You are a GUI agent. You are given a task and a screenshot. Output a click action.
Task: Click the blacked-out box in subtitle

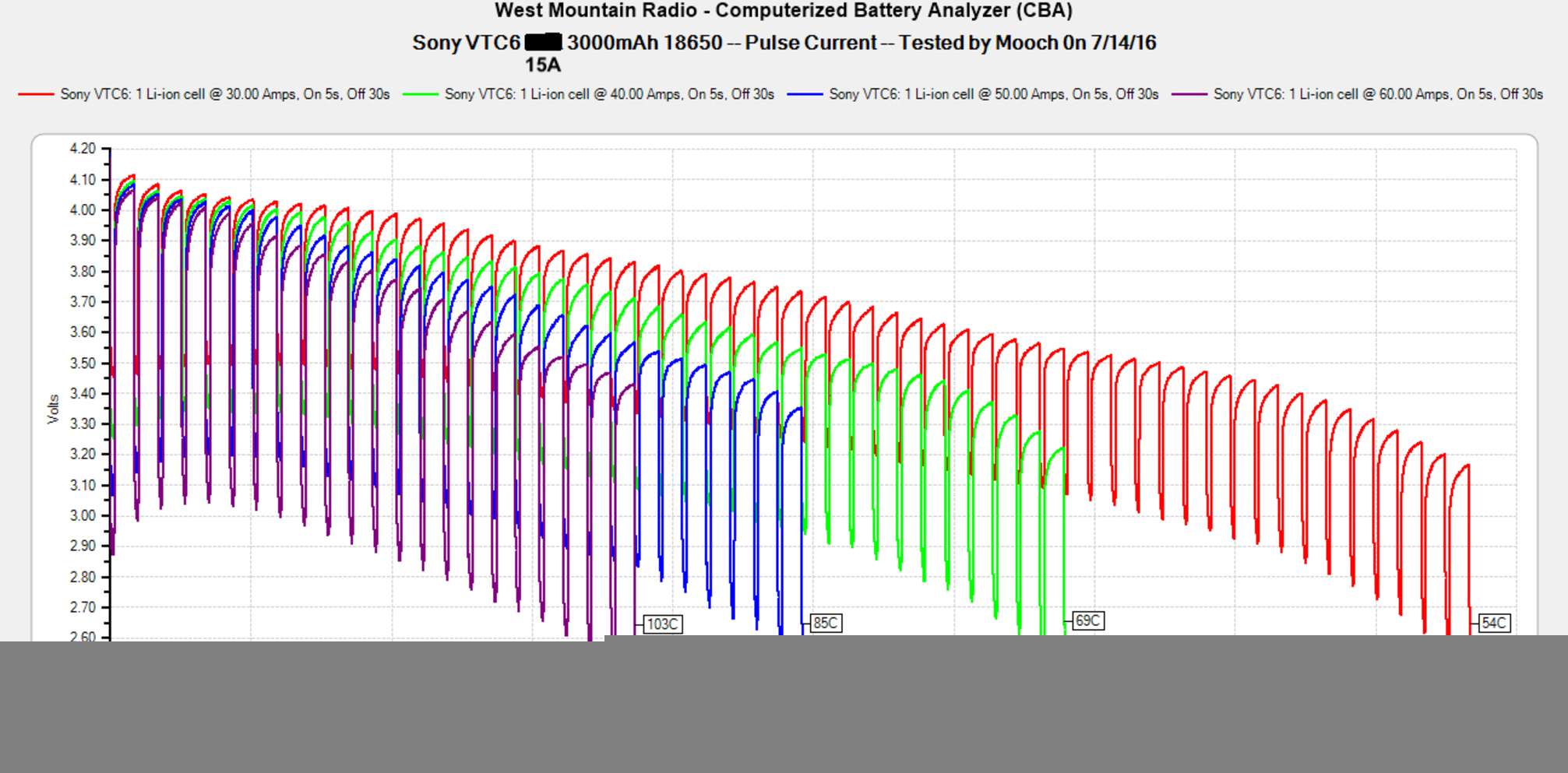pyautogui.click(x=543, y=42)
